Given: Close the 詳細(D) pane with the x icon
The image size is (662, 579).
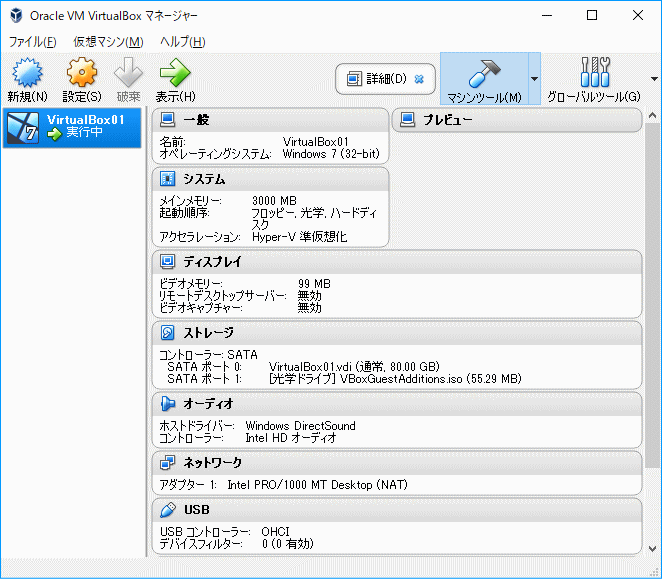Looking at the screenshot, I should click(419, 79).
